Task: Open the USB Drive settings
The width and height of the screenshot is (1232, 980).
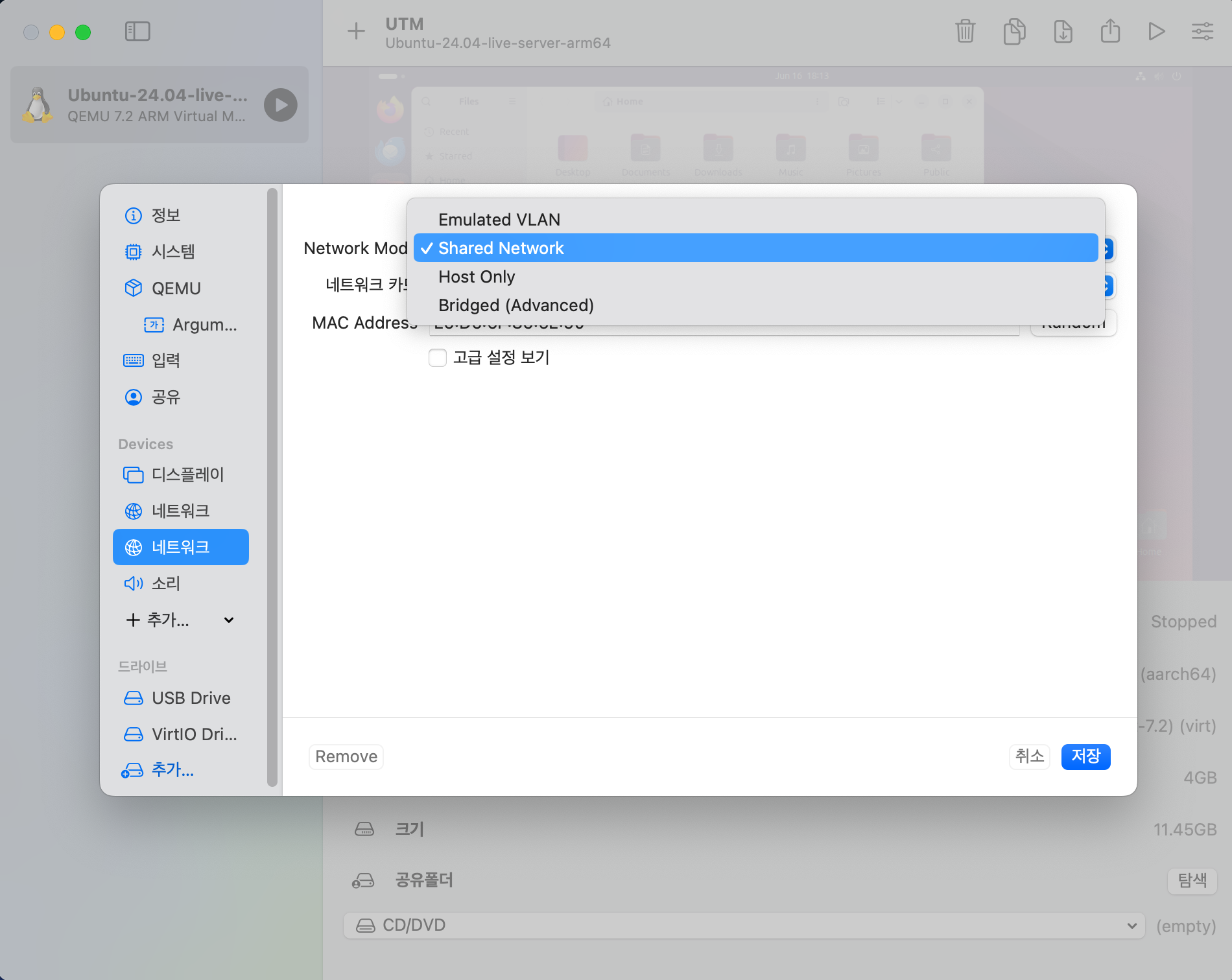Action: (x=181, y=698)
